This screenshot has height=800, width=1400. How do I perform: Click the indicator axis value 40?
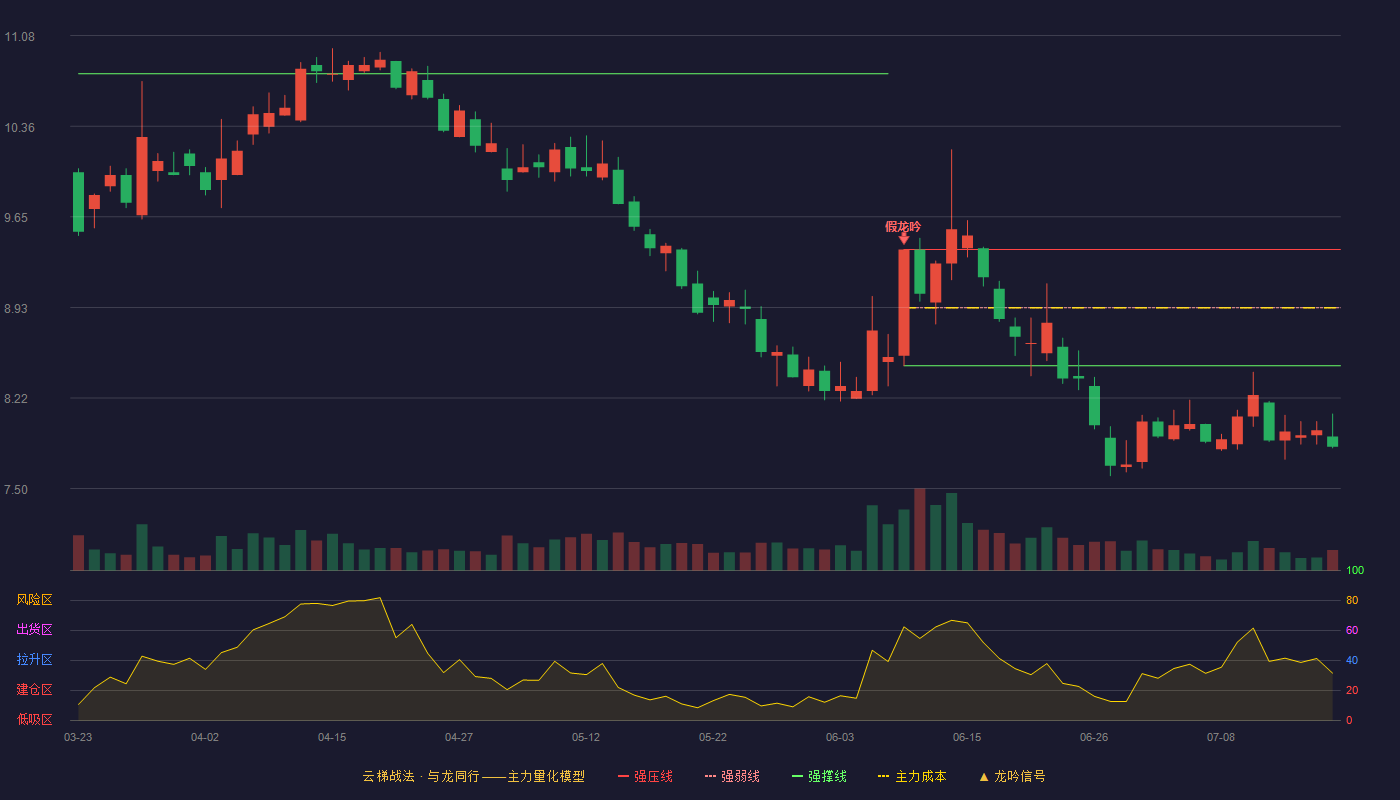1352,660
